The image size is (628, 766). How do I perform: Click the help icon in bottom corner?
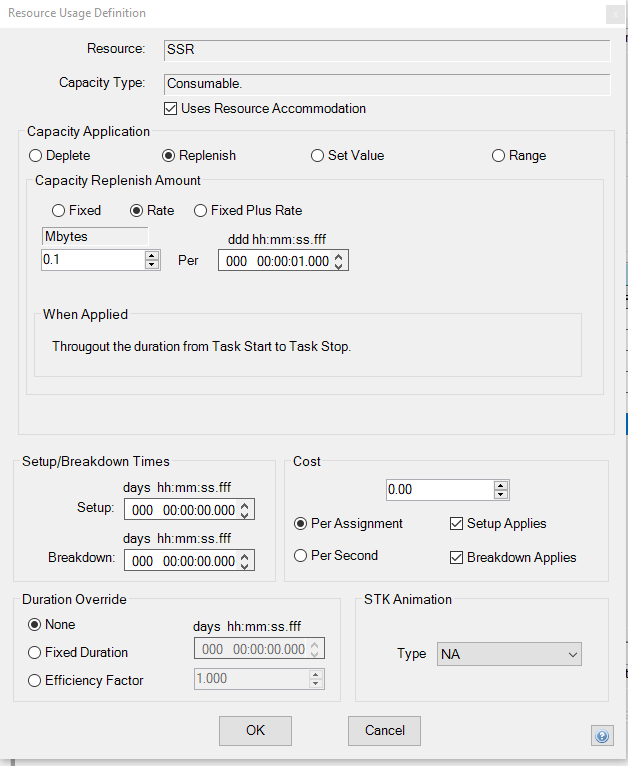(x=602, y=736)
